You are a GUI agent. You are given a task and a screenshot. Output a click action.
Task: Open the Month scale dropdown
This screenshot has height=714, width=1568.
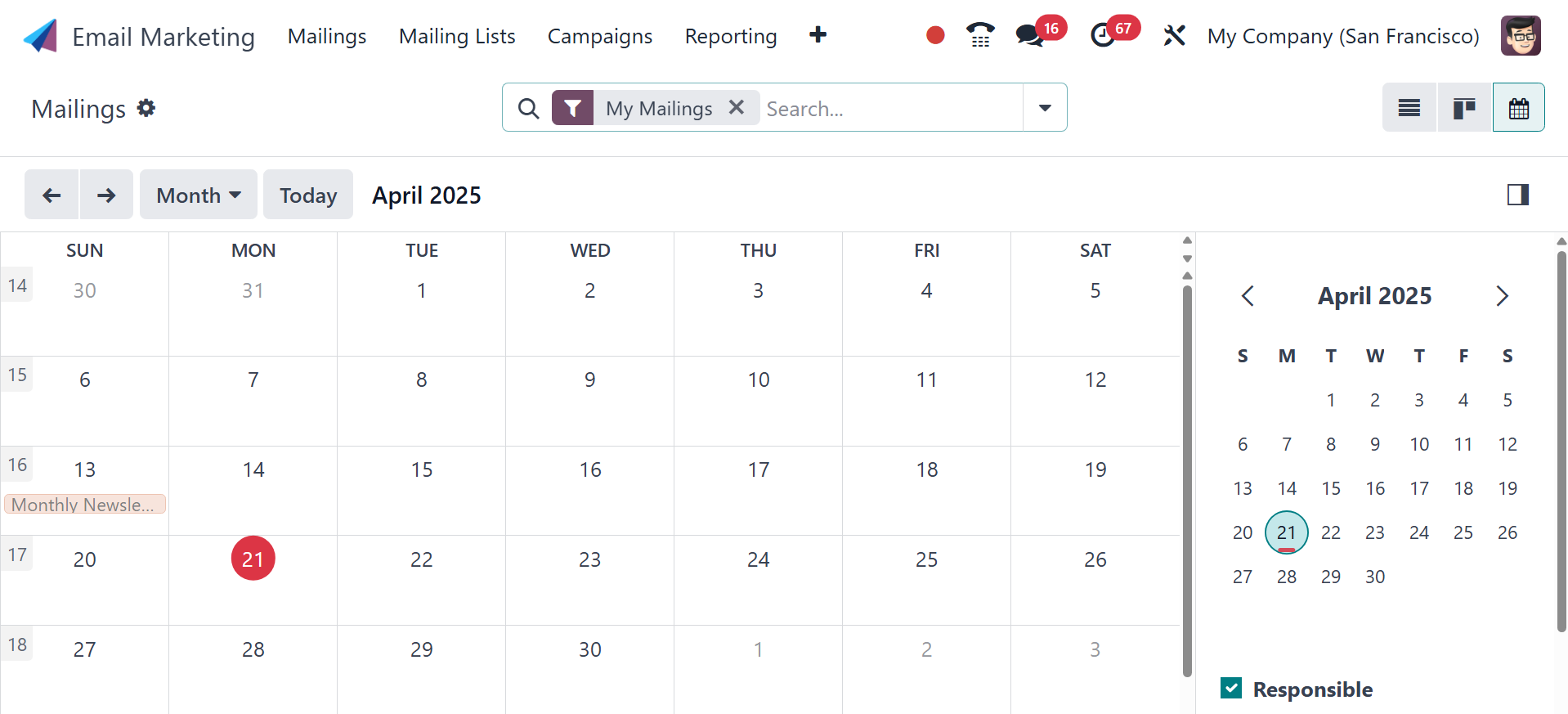pos(198,195)
